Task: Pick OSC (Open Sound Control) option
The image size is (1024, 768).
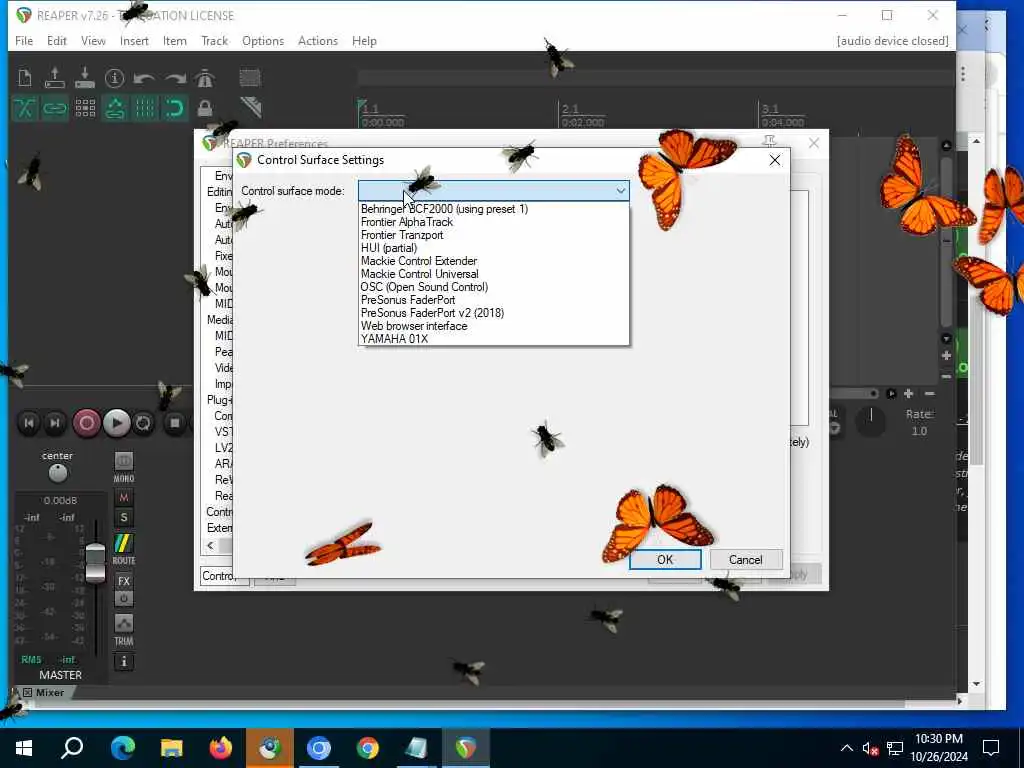Action: [x=494, y=287]
